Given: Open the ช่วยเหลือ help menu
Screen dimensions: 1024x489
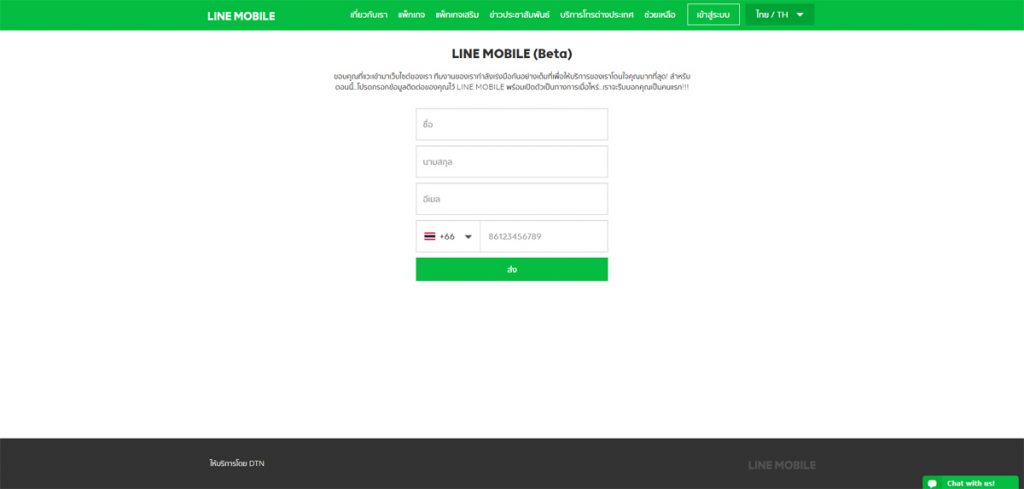Looking at the screenshot, I should click(x=660, y=14).
